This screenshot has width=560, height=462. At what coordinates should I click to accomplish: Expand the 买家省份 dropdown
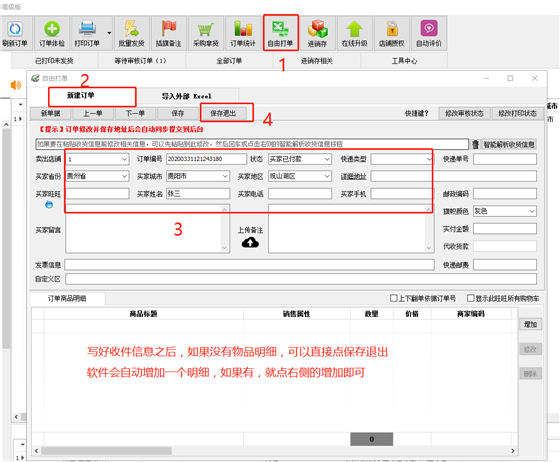click(x=124, y=176)
